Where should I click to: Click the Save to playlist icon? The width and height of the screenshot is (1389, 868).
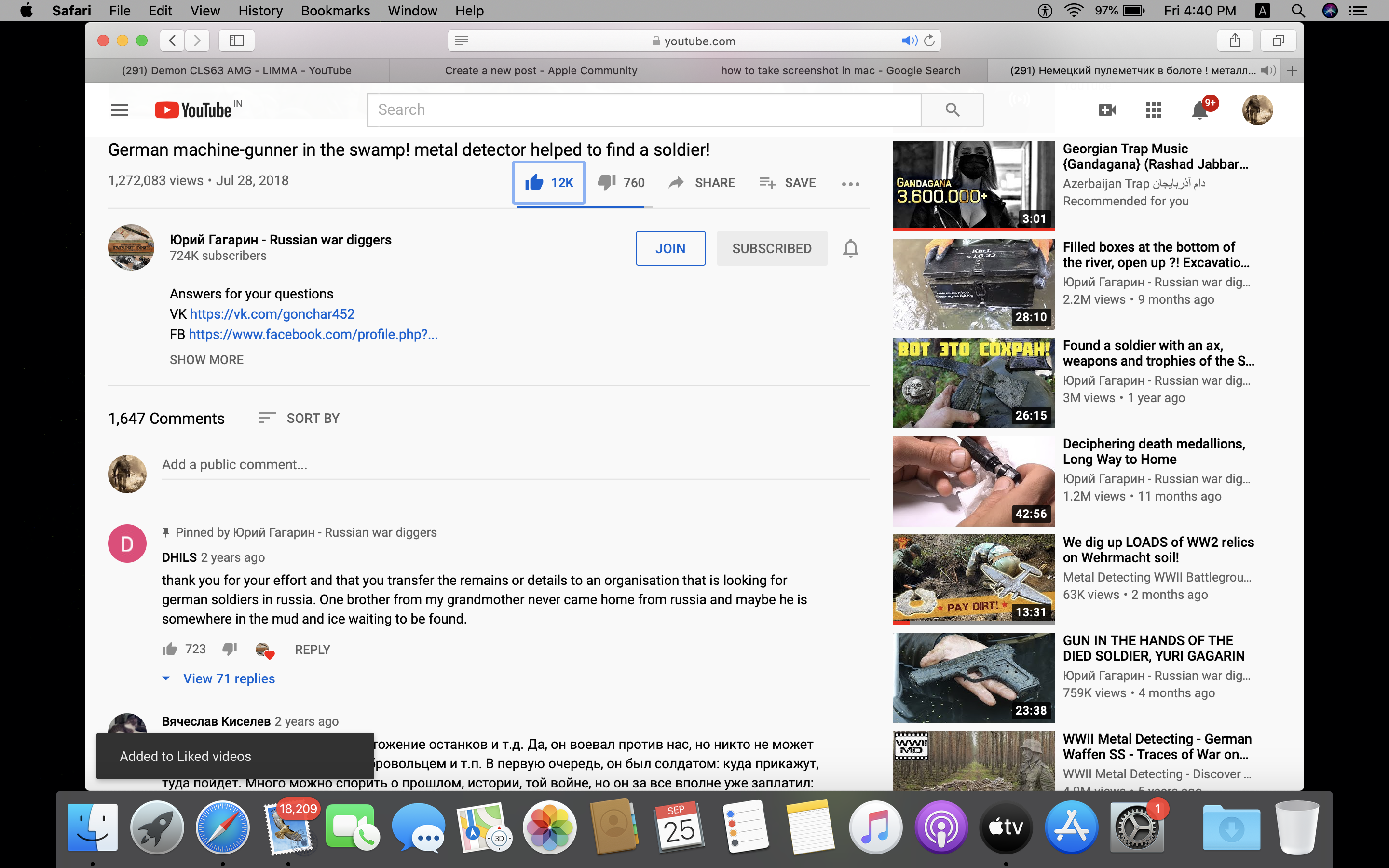click(767, 183)
